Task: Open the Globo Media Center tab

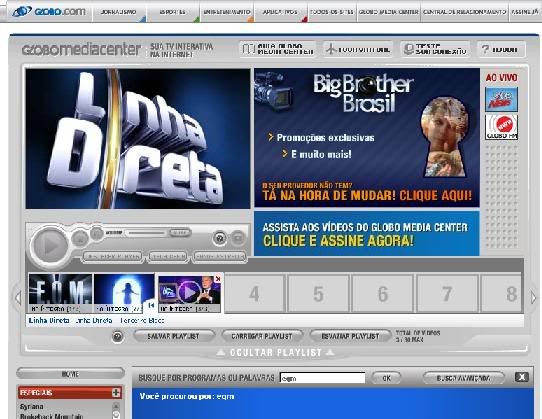Action: pos(388,12)
